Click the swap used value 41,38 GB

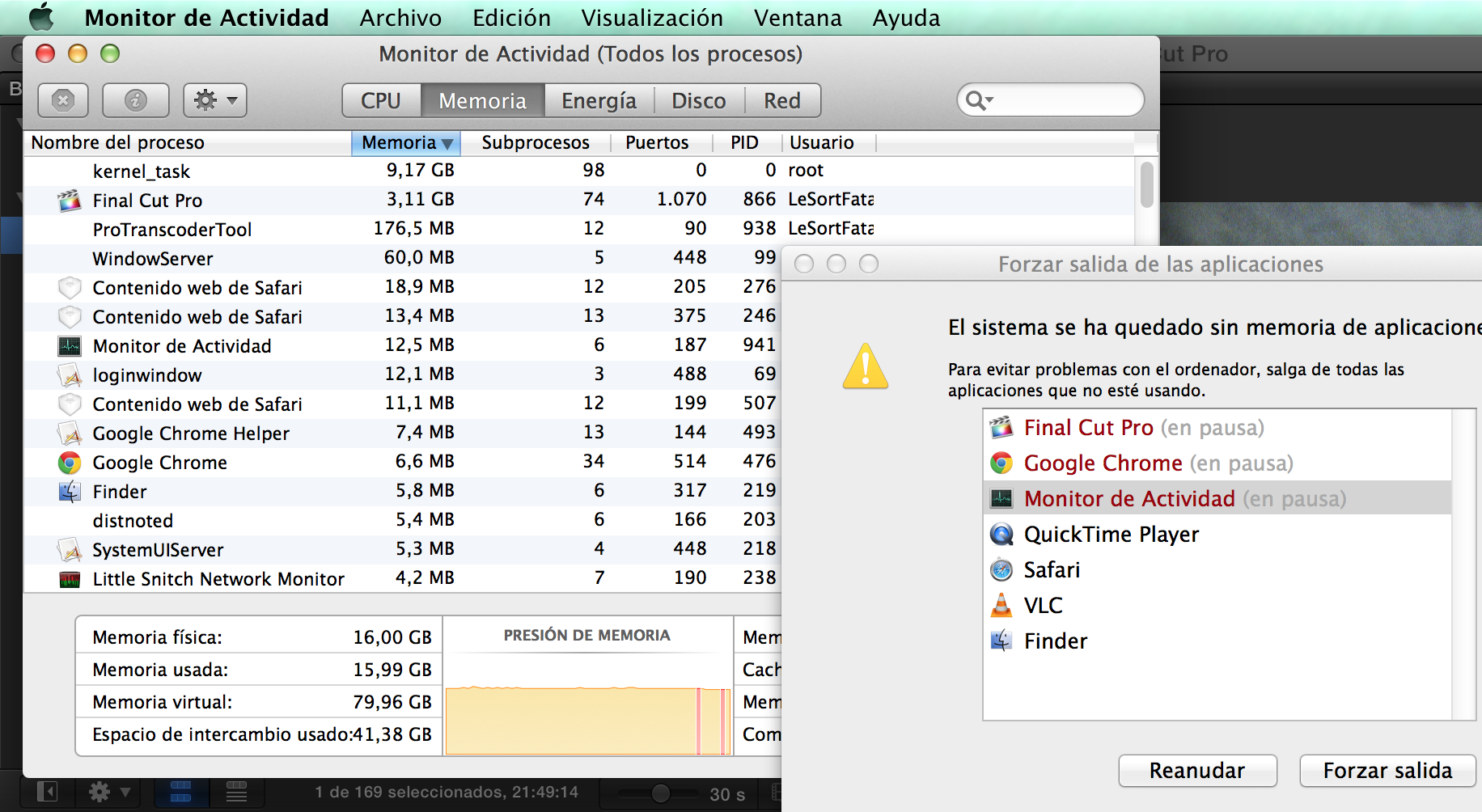(392, 734)
